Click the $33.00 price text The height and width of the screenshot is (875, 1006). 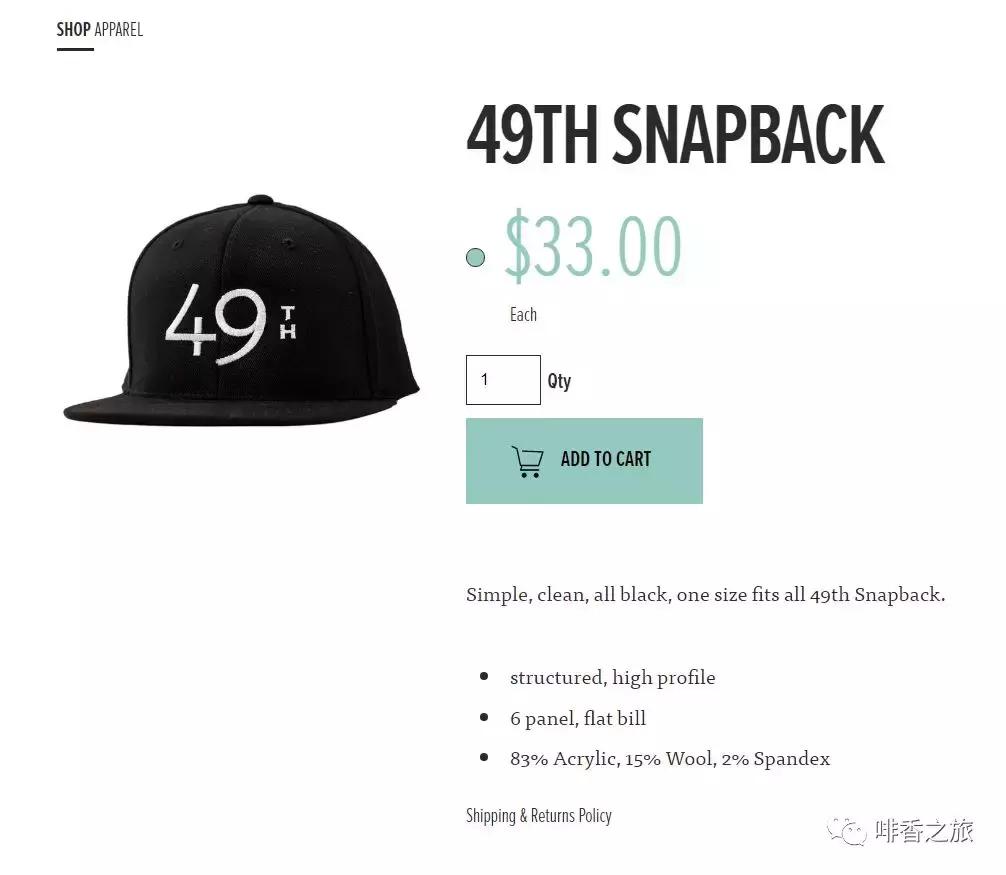click(x=593, y=246)
